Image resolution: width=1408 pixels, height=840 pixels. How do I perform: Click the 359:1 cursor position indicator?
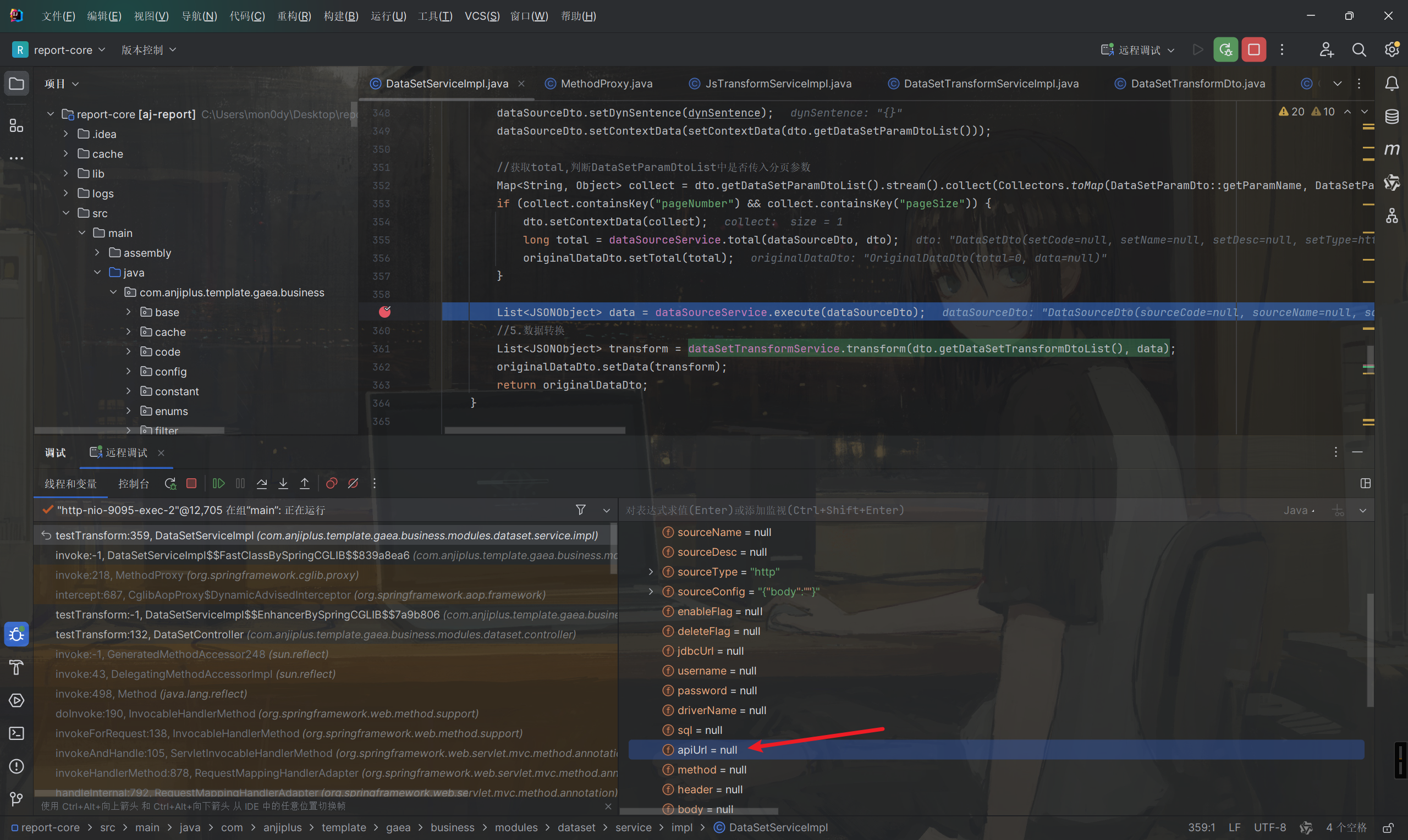(x=1201, y=827)
